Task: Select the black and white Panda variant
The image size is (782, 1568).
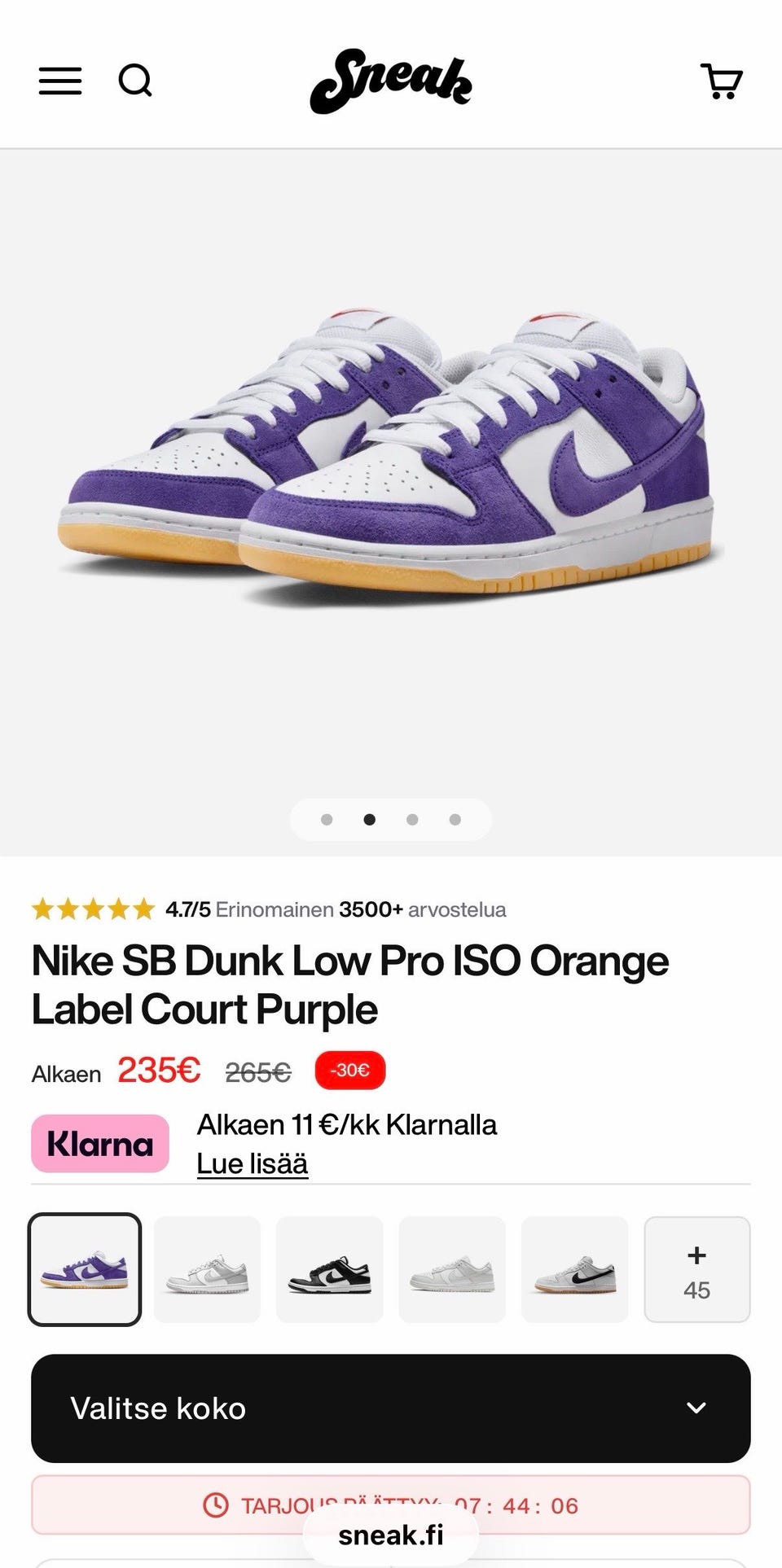Action: [x=330, y=1269]
